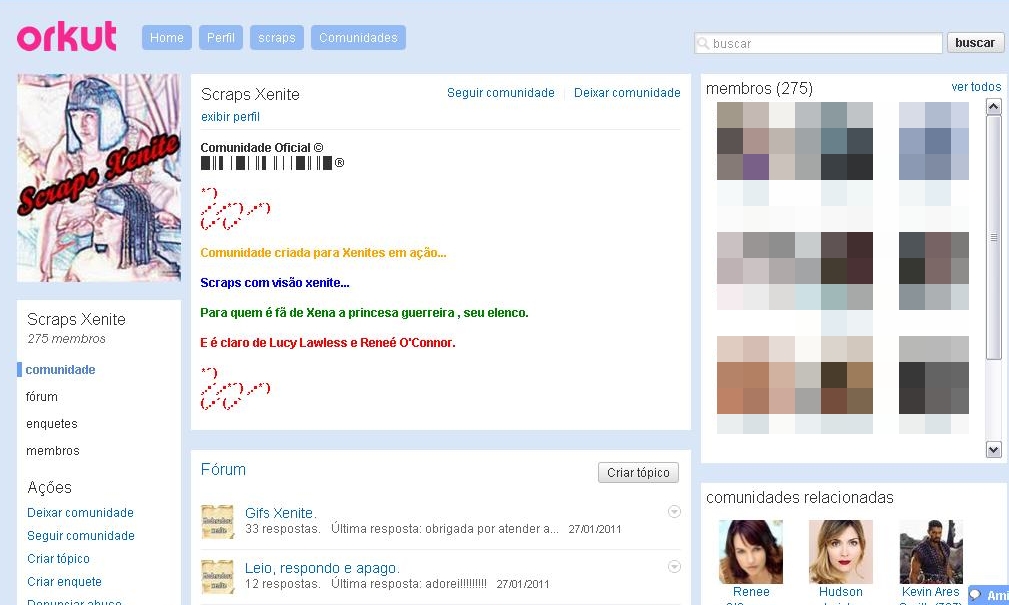Click Criar enquete under Ações
The height and width of the screenshot is (605, 1009).
click(x=64, y=582)
